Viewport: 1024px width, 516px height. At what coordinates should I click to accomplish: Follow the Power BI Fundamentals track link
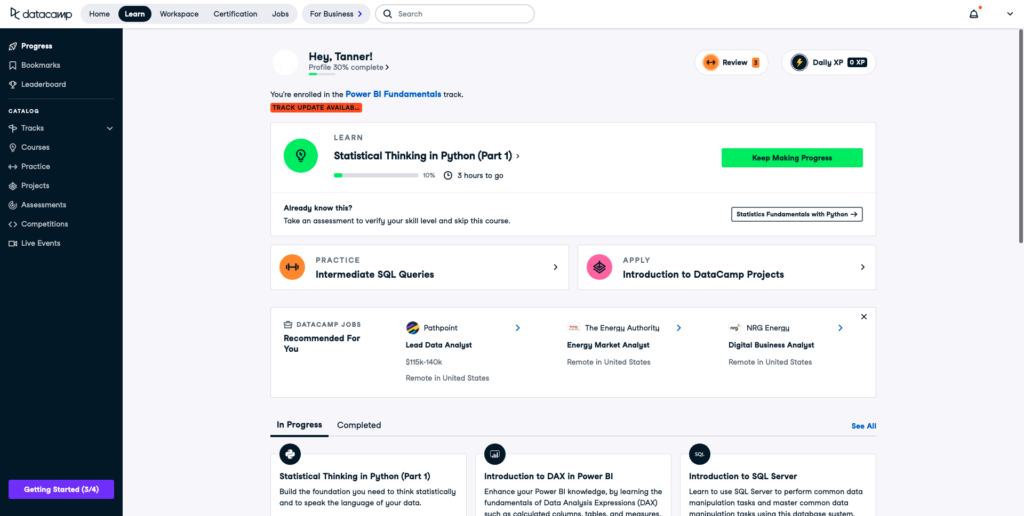pyautogui.click(x=393, y=94)
